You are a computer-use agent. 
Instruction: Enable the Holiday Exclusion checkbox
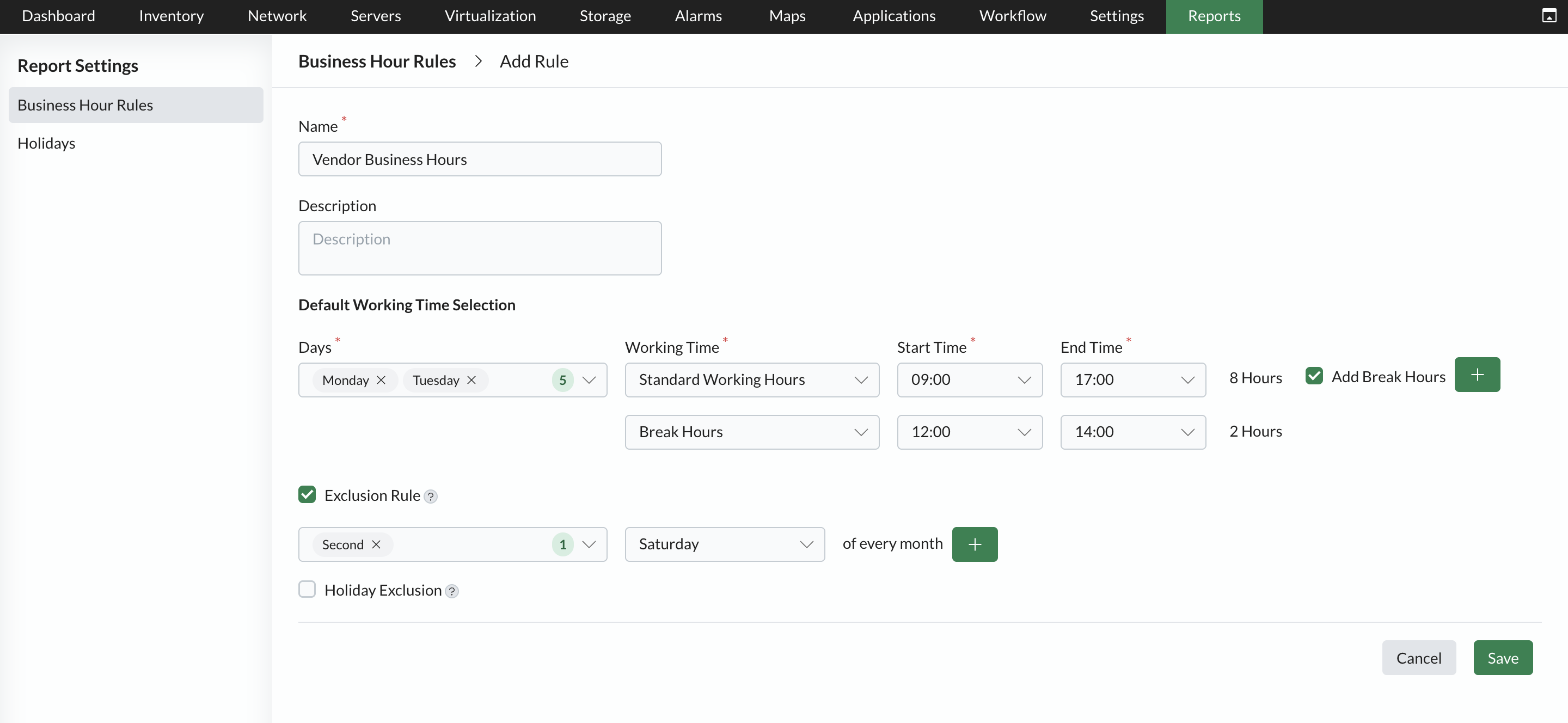[307, 589]
